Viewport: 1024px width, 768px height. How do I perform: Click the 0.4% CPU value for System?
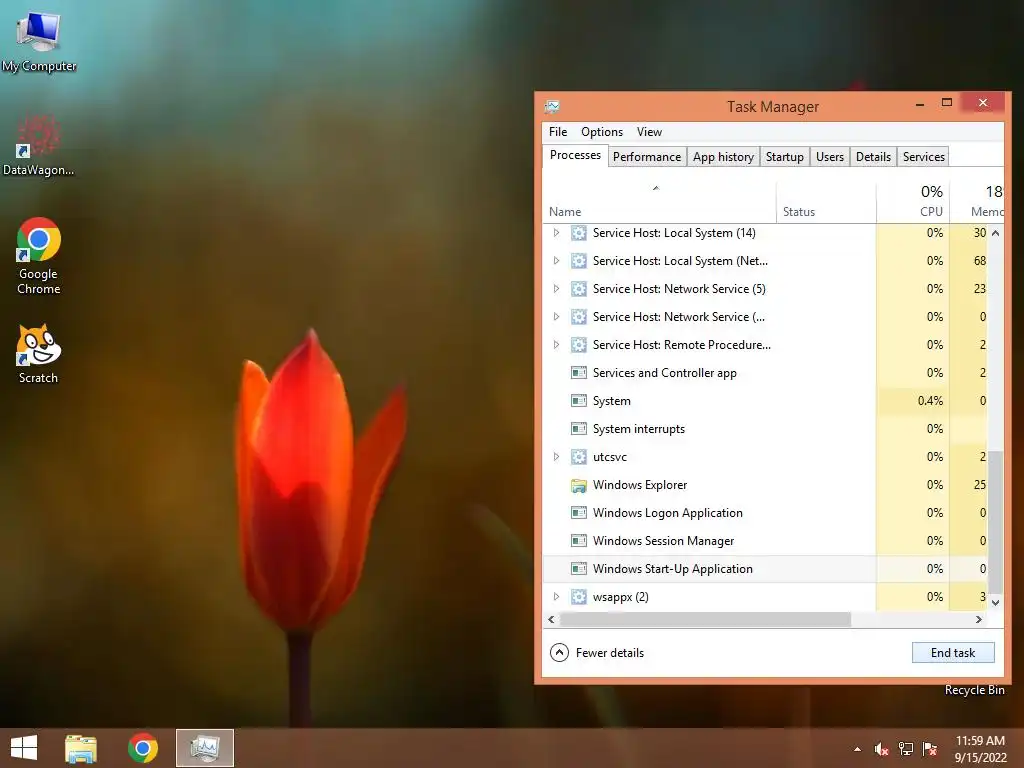930,401
